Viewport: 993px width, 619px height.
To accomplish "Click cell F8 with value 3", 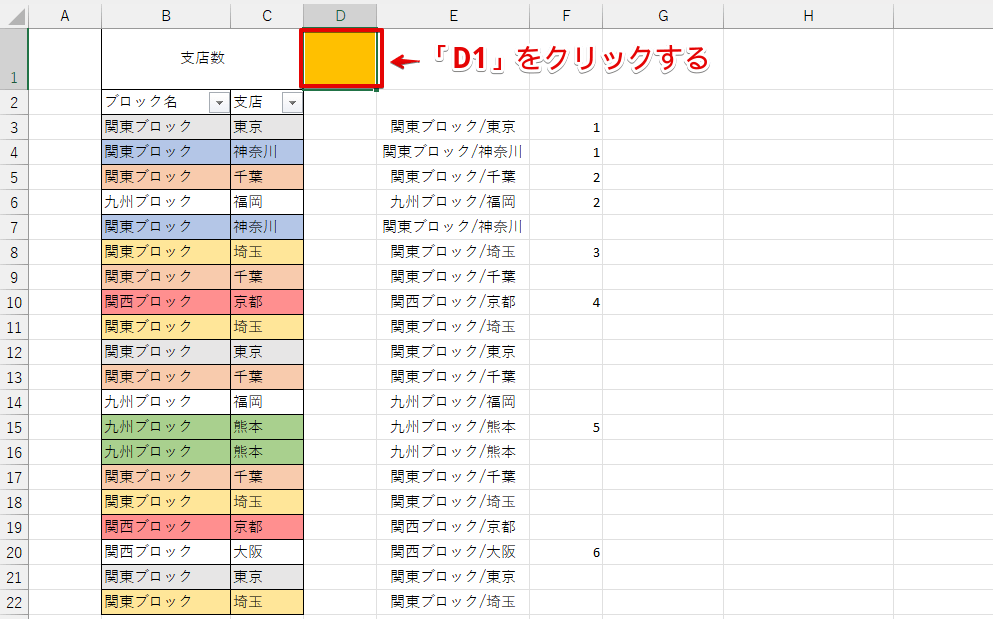I will [566, 252].
